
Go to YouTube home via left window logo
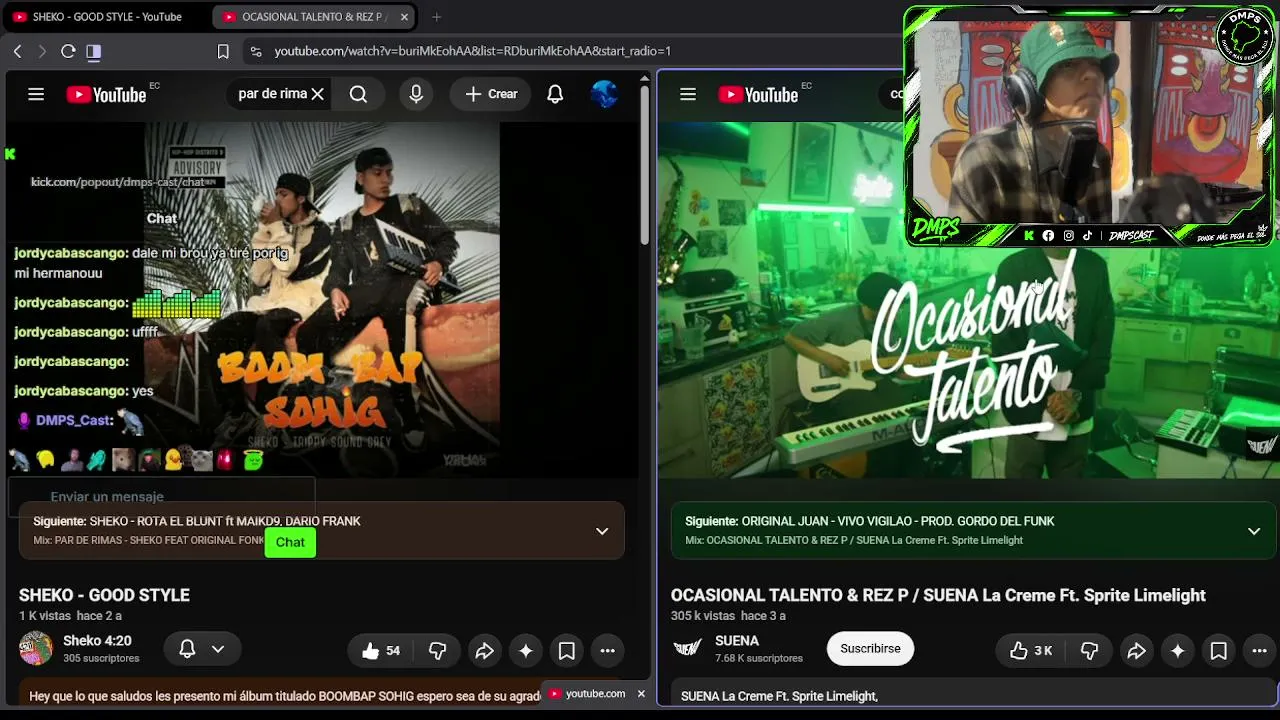tap(107, 94)
